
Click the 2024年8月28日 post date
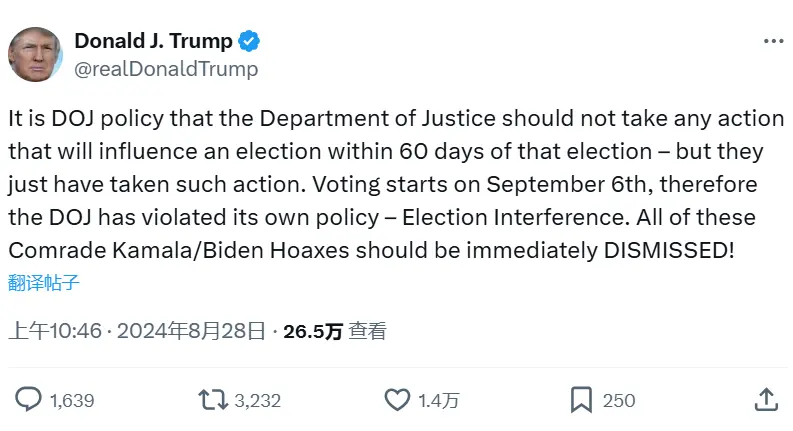coord(188,331)
